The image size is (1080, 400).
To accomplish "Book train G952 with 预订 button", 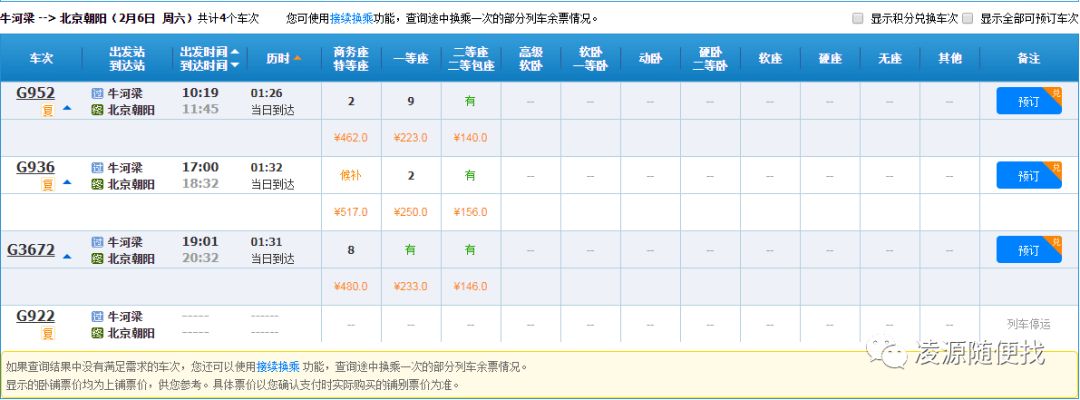I will click(x=1029, y=101).
